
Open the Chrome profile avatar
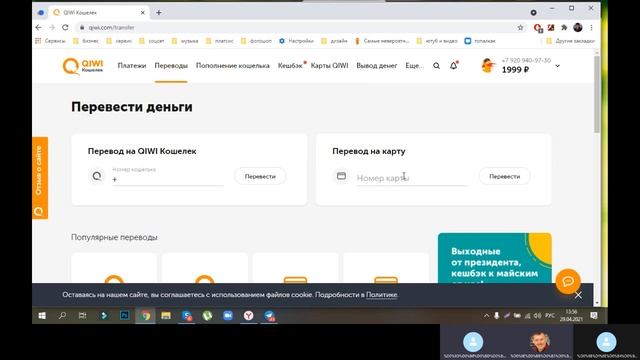578,27
